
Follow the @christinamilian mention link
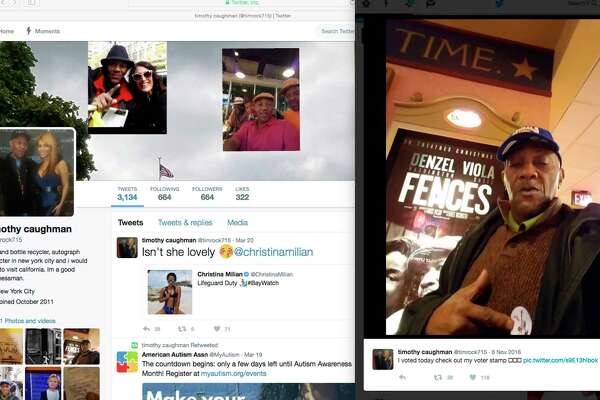(274, 252)
